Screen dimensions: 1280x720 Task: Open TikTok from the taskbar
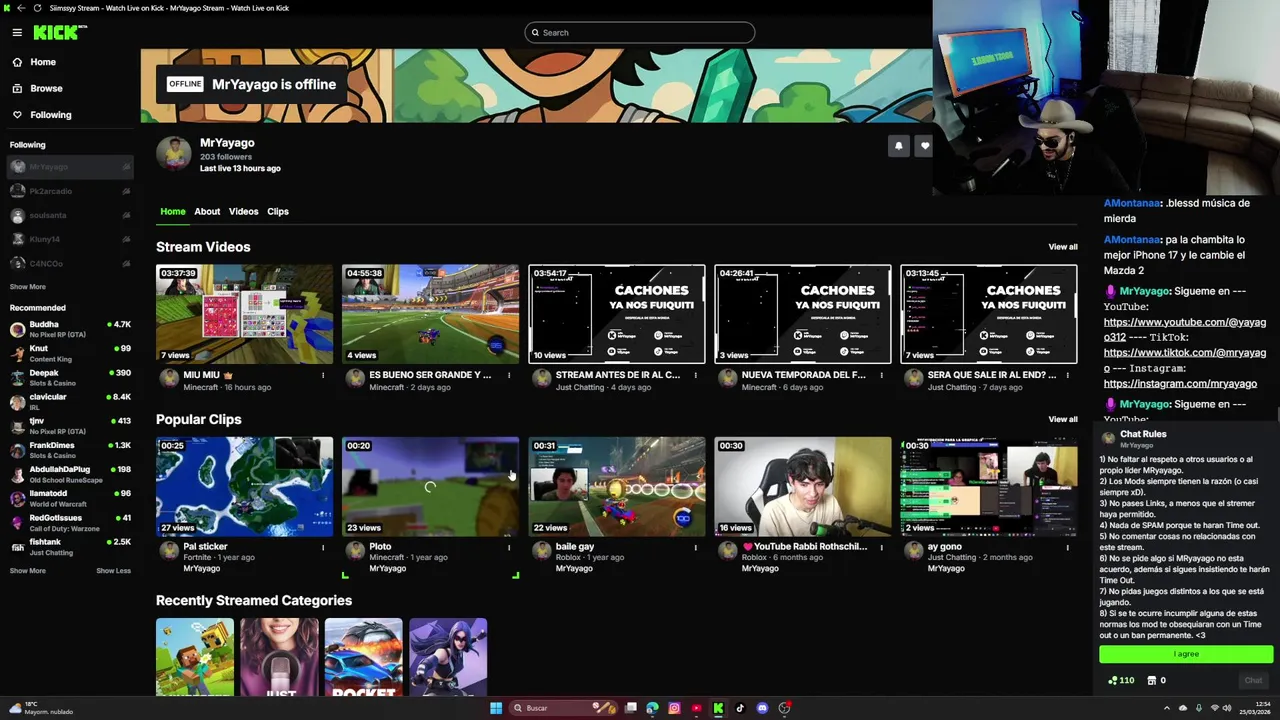tap(740, 708)
